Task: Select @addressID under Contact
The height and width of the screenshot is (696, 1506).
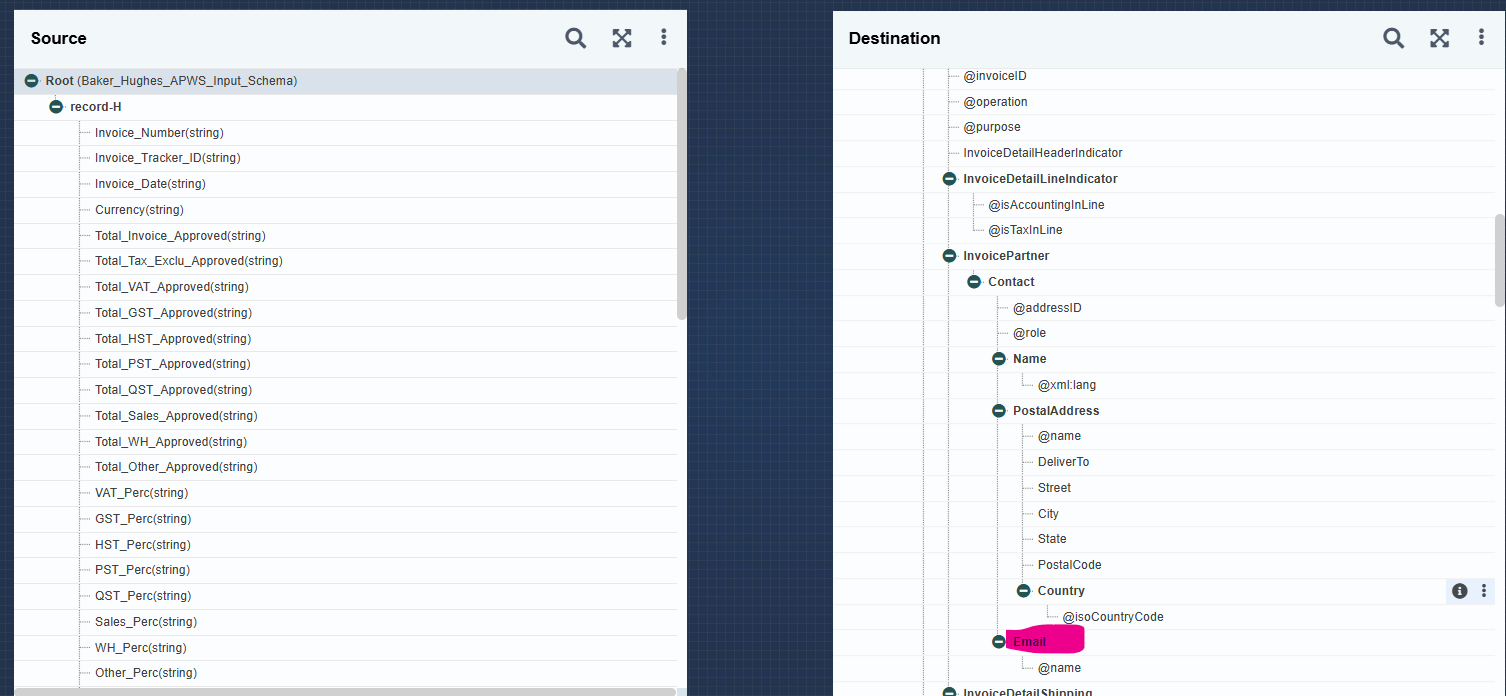Action: [1047, 308]
